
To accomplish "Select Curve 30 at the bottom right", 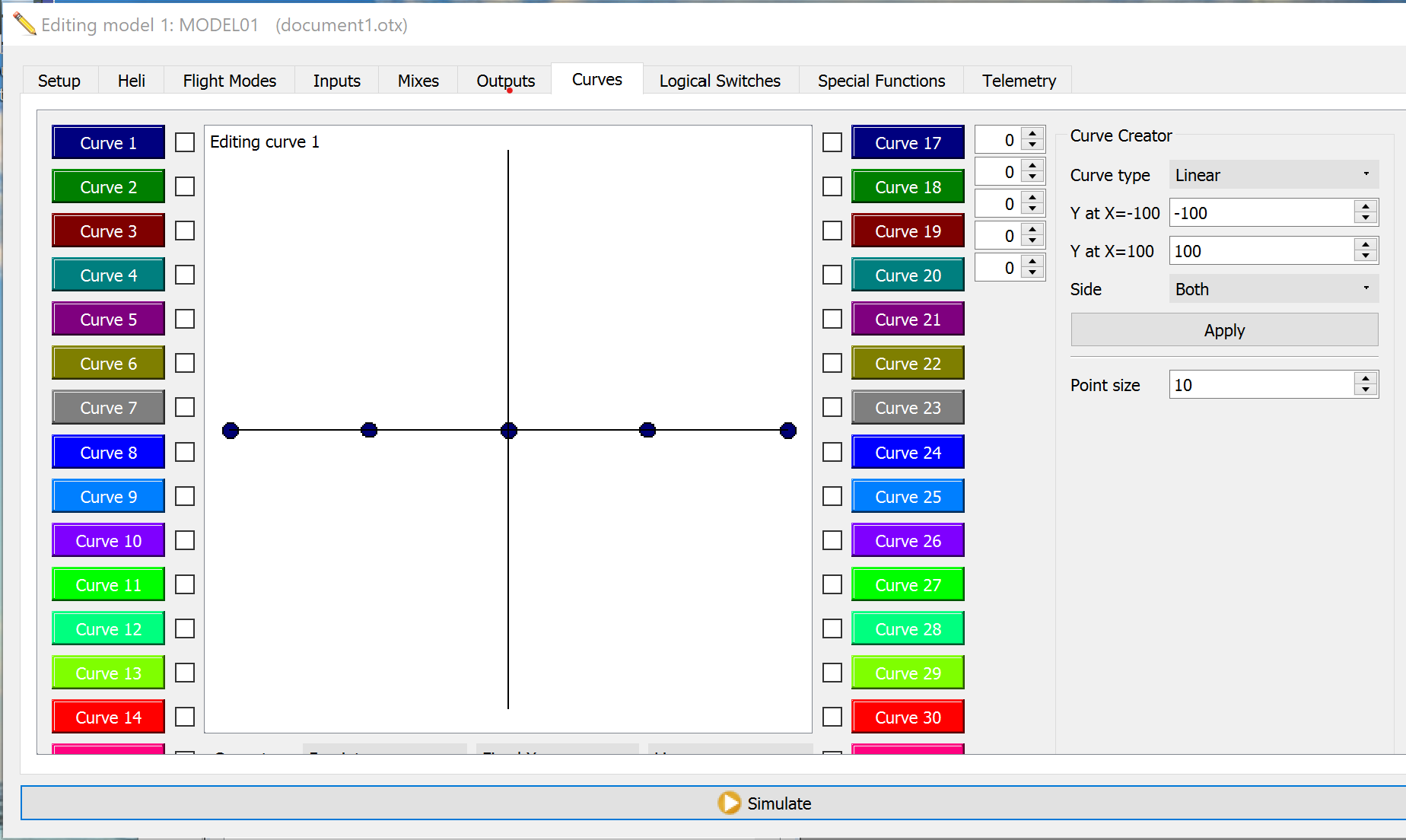I will pyautogui.click(x=907, y=717).
